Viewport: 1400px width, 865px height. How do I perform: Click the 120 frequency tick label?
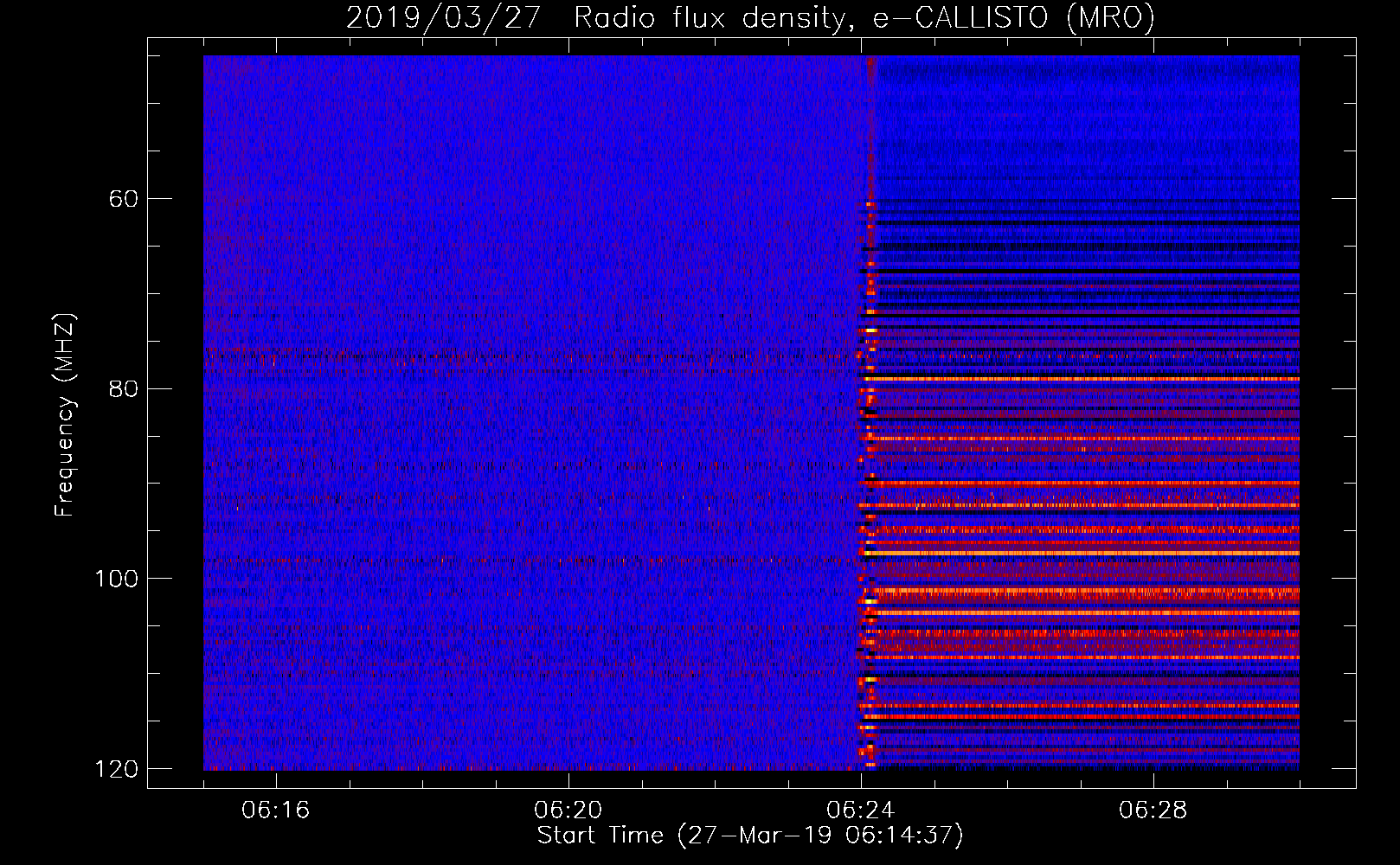tap(116, 768)
